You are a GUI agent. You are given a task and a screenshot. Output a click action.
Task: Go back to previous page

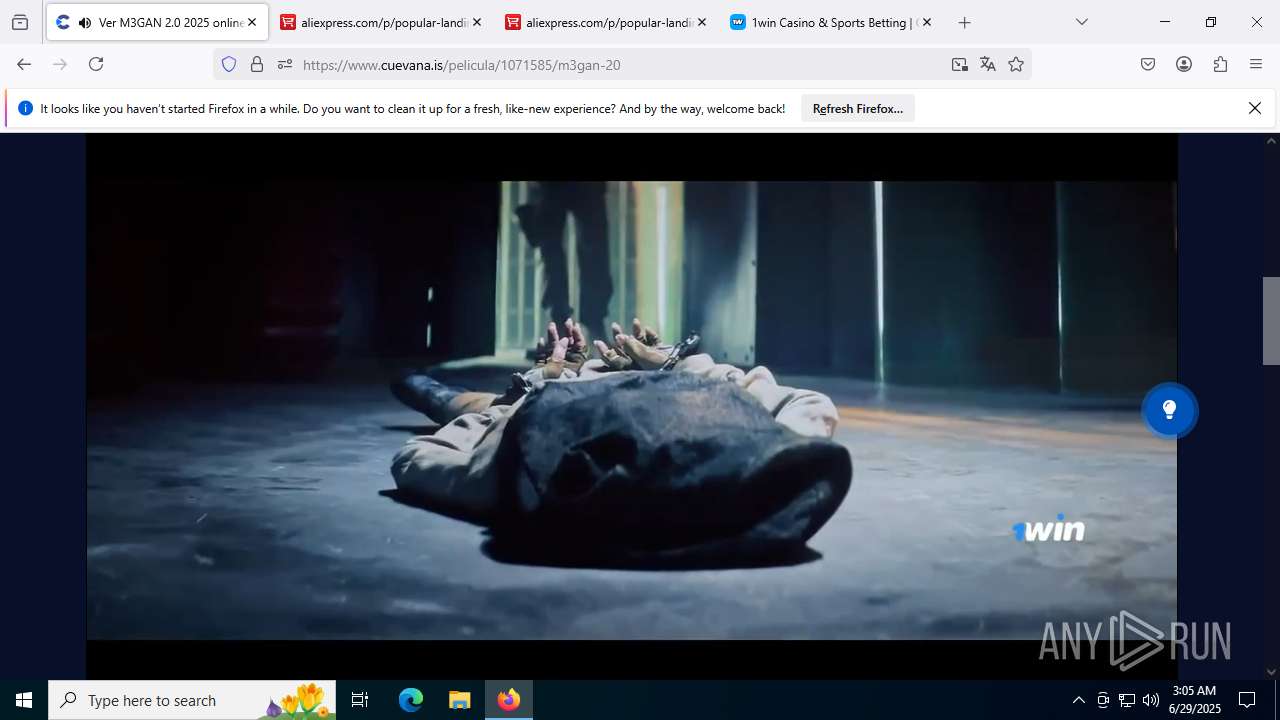24,64
